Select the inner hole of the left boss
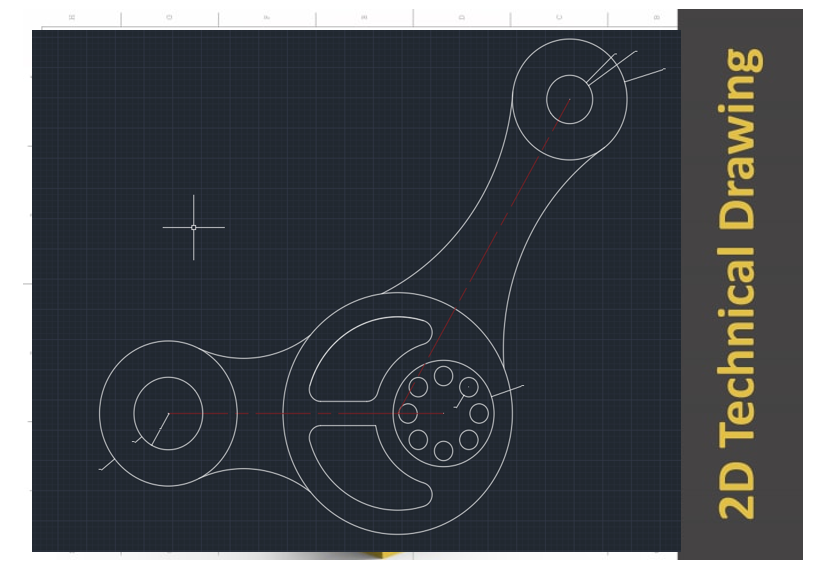 168,414
